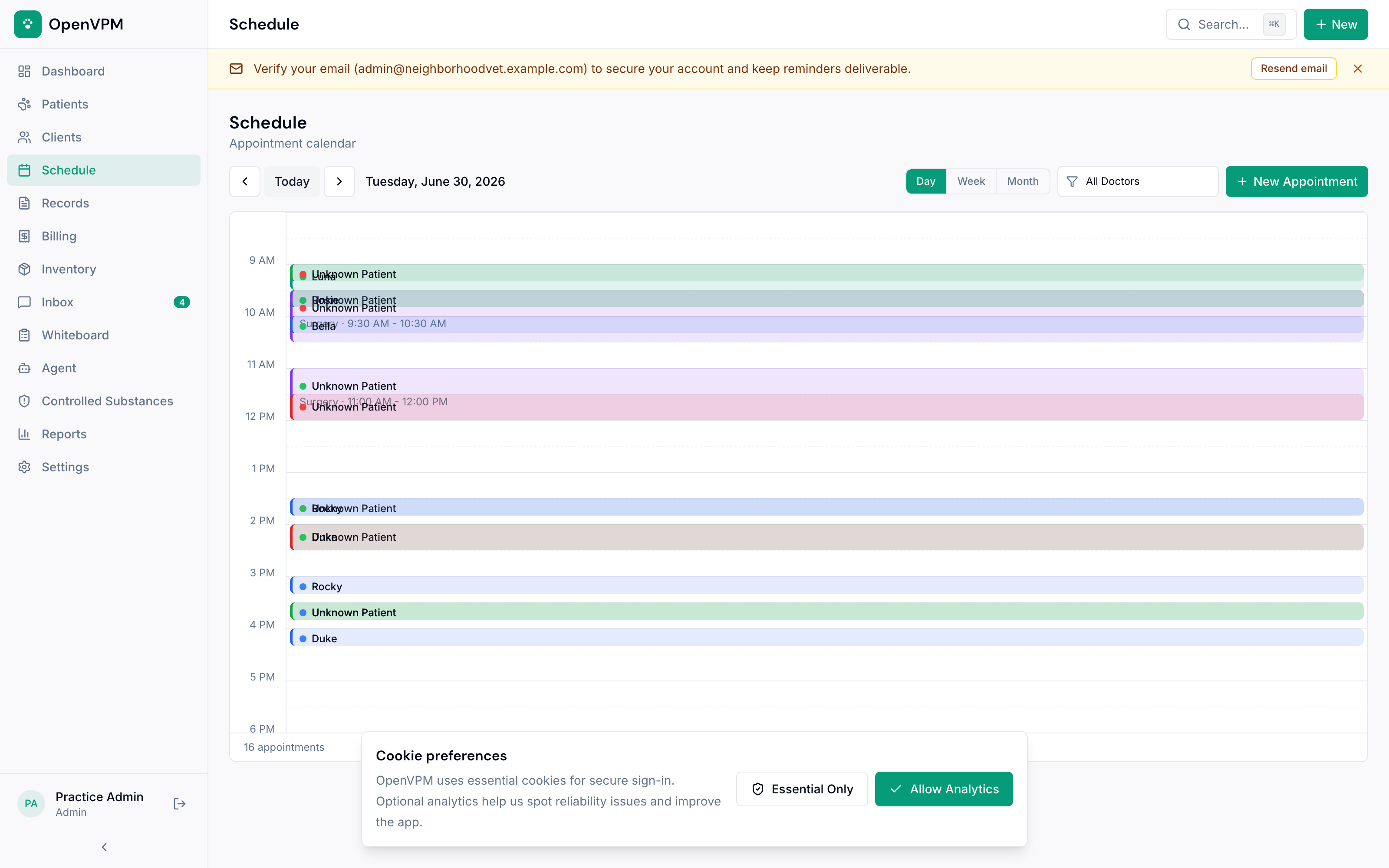The image size is (1389, 868).
Task: Open the Patients page label
Action: click(65, 104)
